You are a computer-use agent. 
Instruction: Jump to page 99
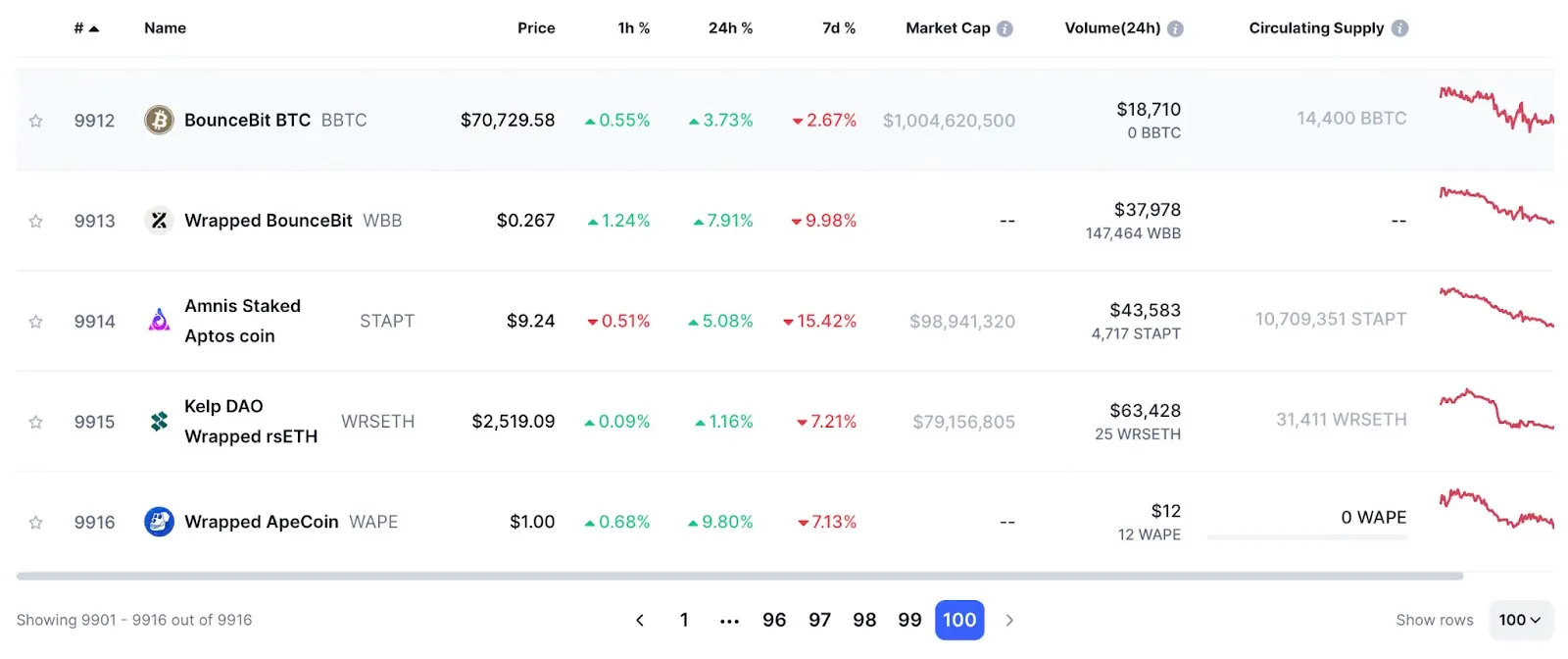pyautogui.click(x=909, y=620)
